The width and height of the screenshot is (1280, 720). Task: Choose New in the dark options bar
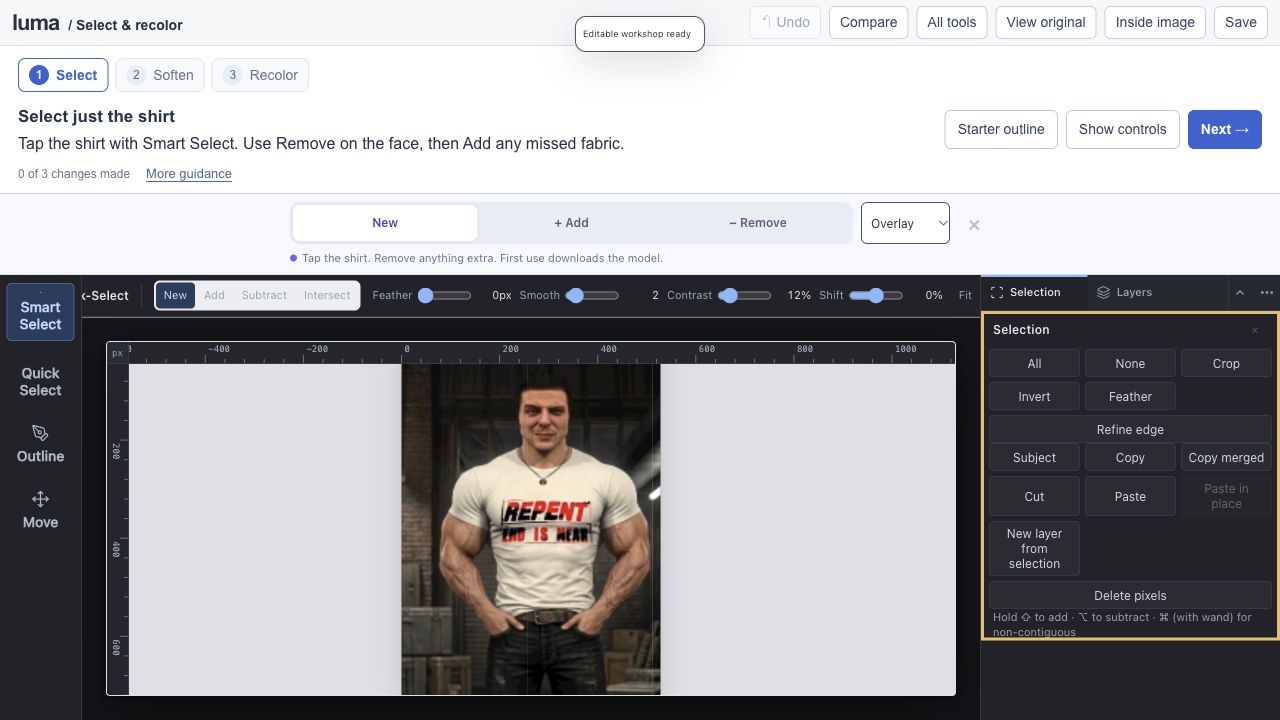[x=175, y=295]
